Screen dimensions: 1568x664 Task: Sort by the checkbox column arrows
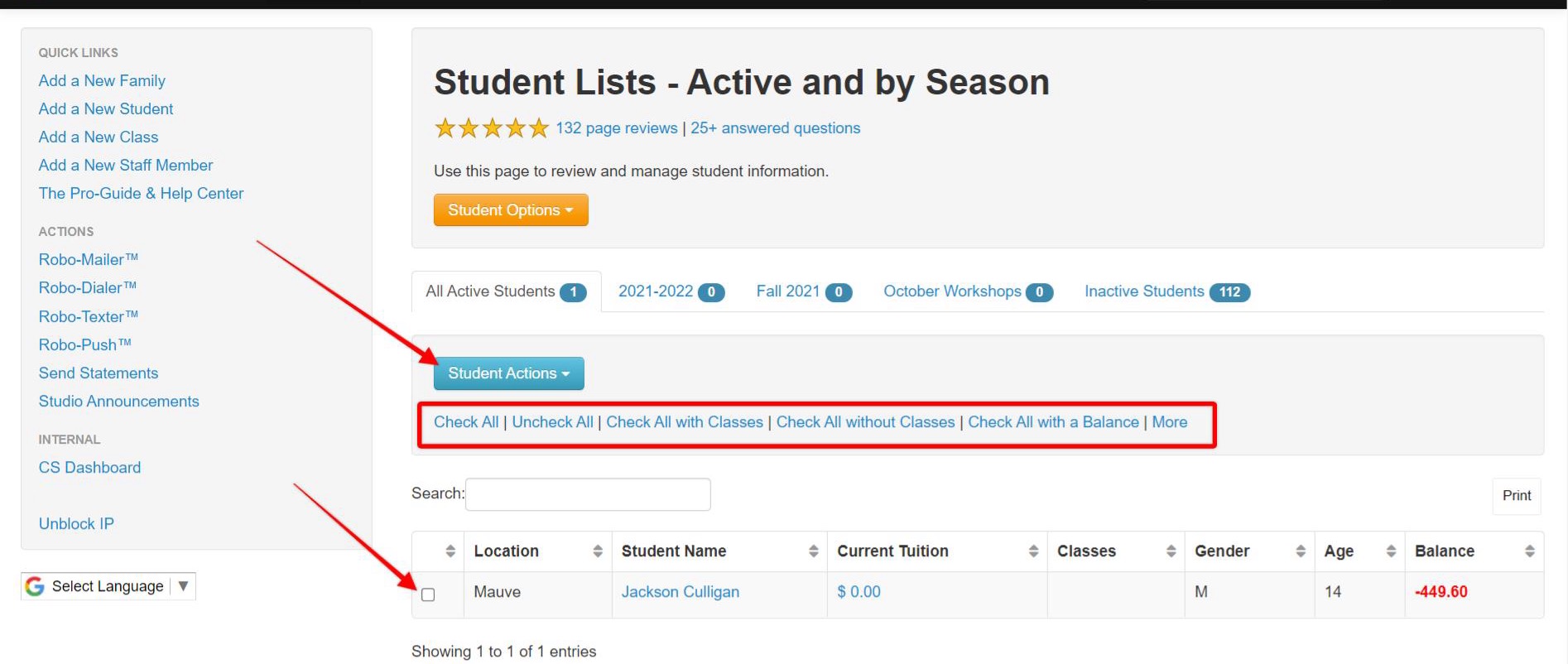tap(450, 551)
